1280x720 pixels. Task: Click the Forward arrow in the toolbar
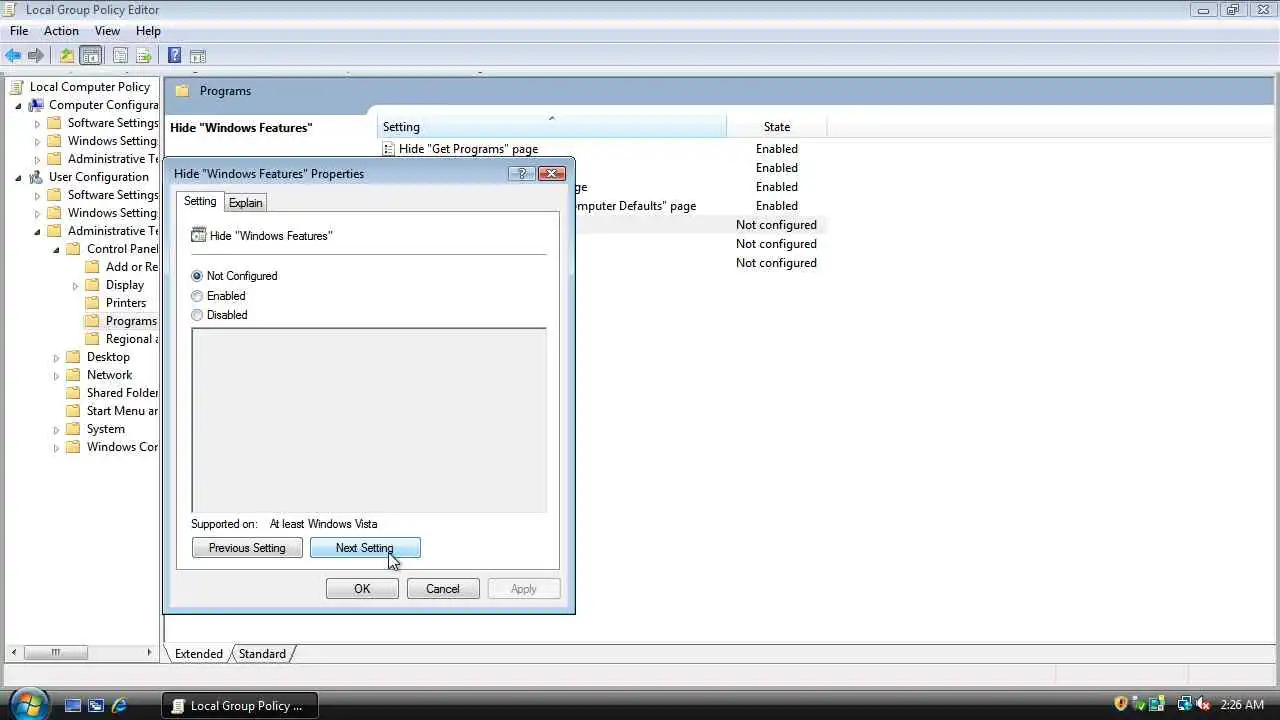pos(36,56)
